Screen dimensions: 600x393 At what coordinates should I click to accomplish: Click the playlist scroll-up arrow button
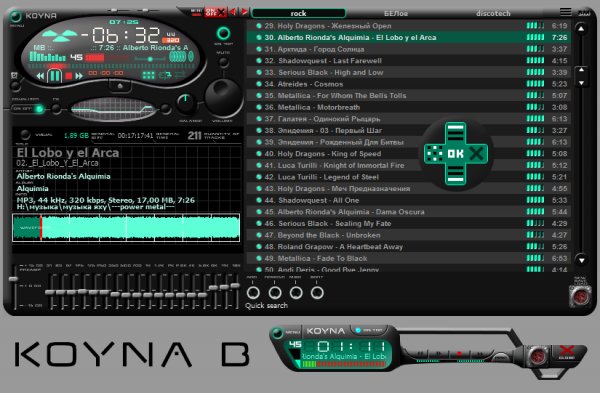pos(581,29)
